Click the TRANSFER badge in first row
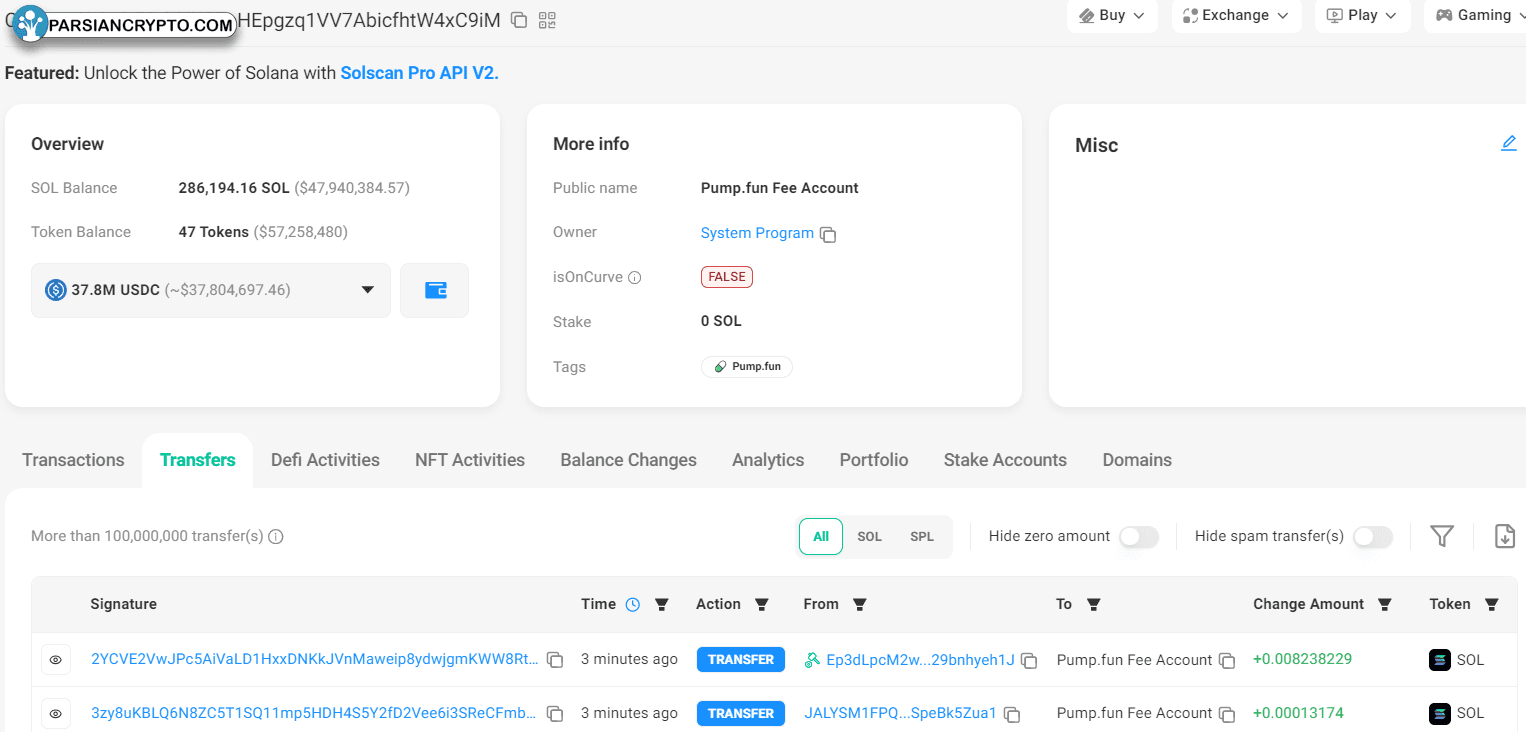Viewport: 1526px width, 732px height. point(741,660)
